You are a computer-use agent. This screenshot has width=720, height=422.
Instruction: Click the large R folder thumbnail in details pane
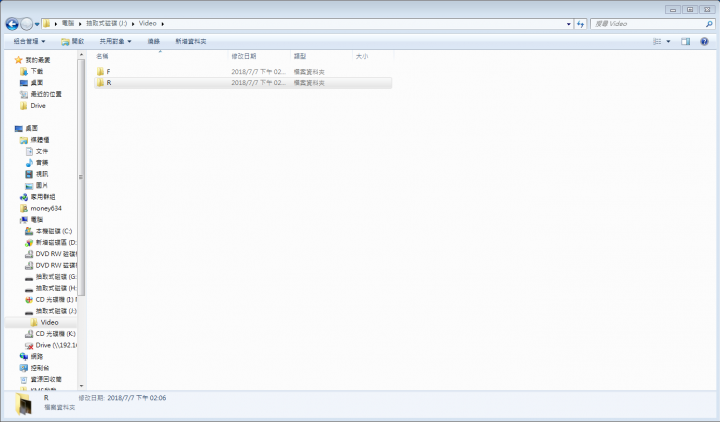point(23,405)
